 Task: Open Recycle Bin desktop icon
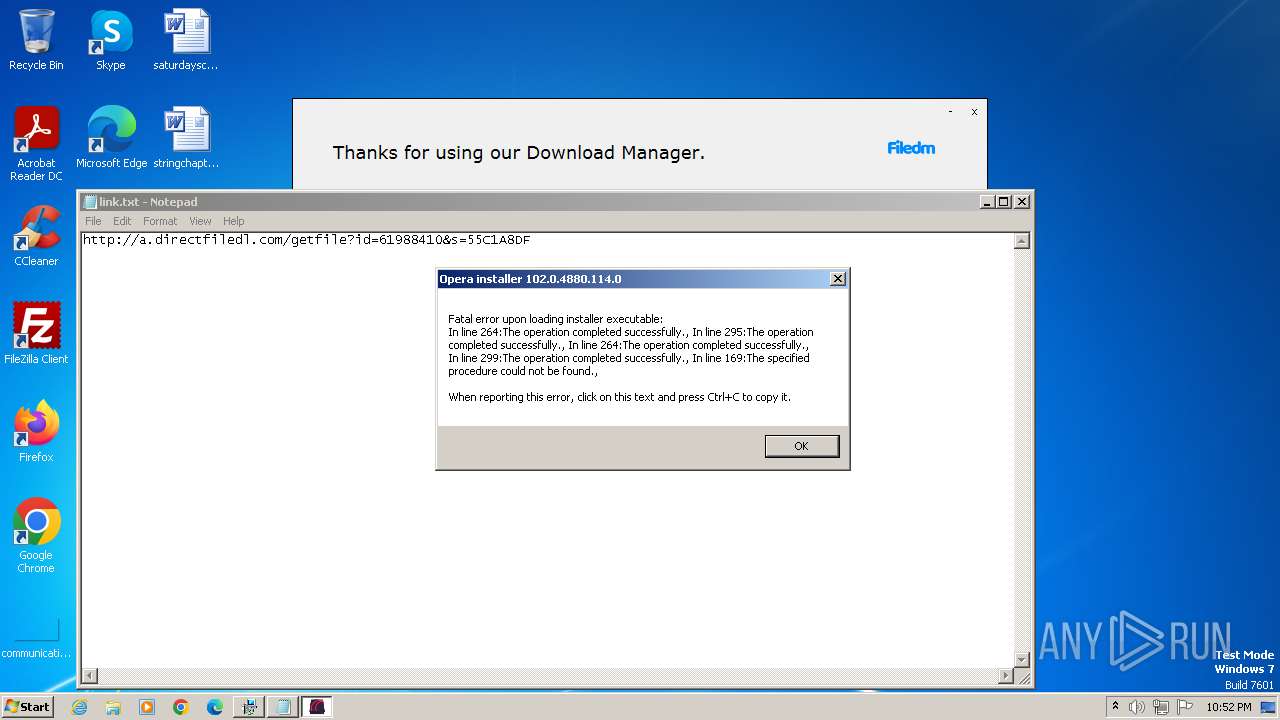tap(36, 40)
